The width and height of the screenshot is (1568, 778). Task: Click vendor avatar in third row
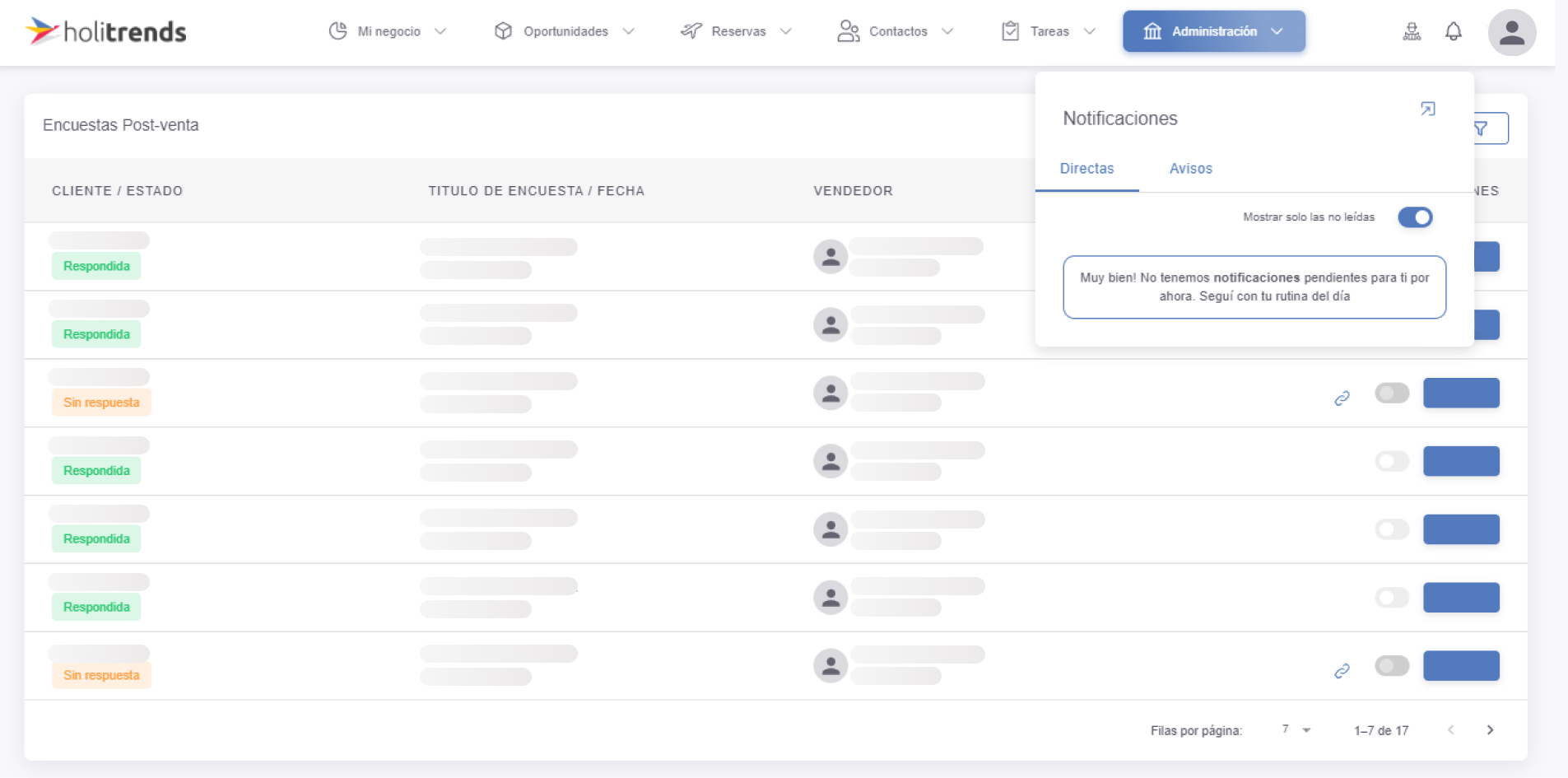coord(831,394)
